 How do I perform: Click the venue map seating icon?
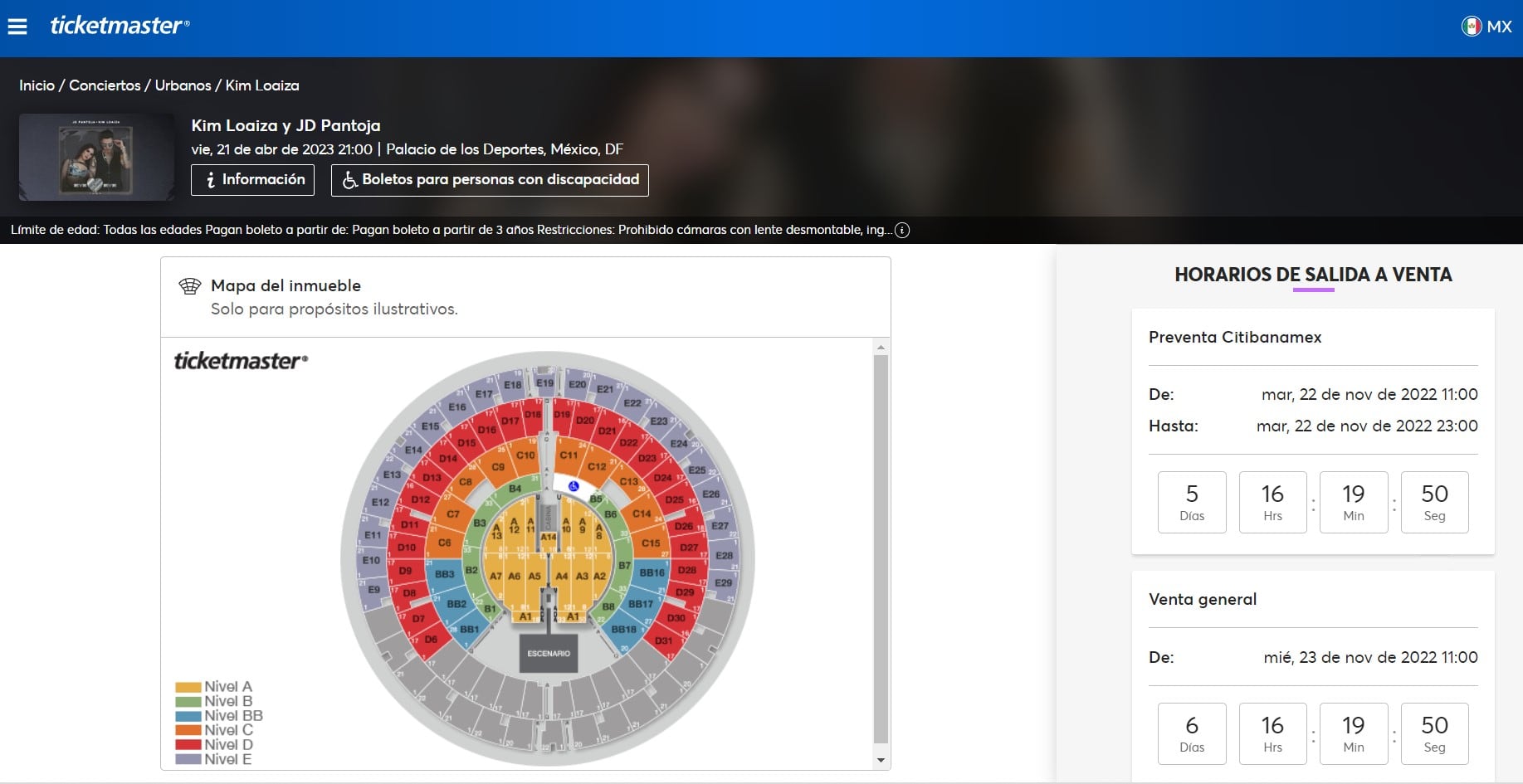tap(190, 286)
